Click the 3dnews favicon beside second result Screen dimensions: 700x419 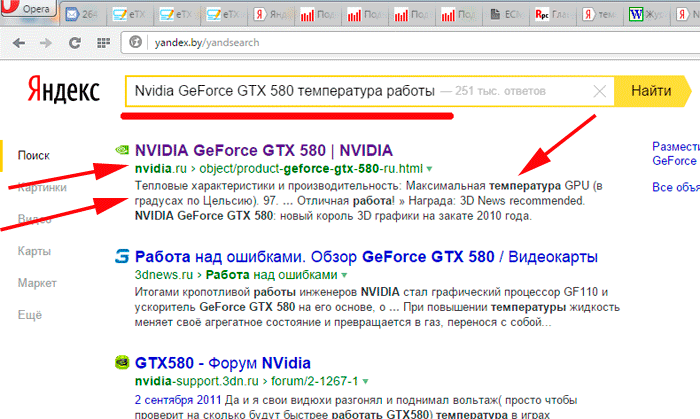coord(122,256)
